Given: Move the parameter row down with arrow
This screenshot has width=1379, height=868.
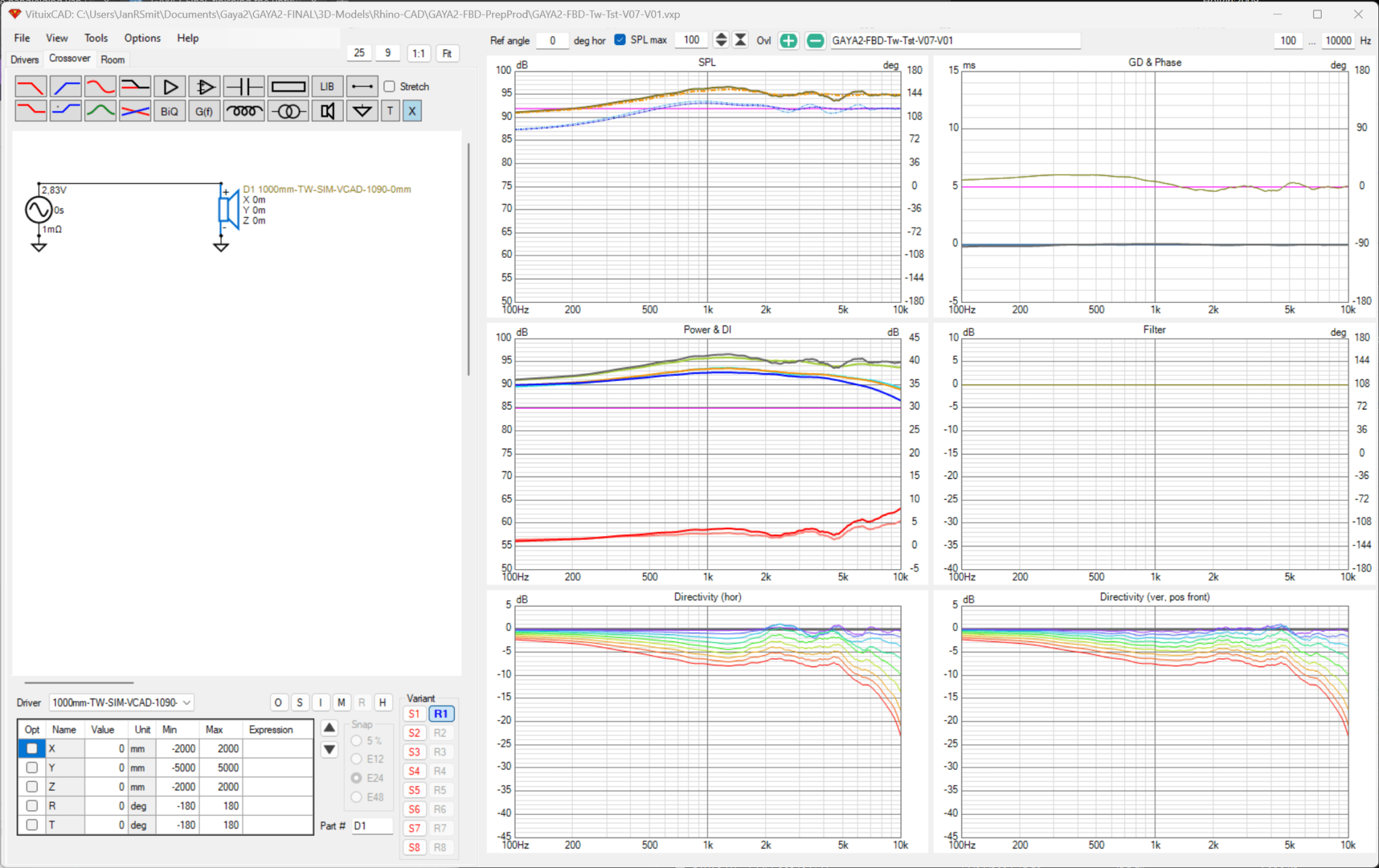Looking at the screenshot, I should coord(329,749).
